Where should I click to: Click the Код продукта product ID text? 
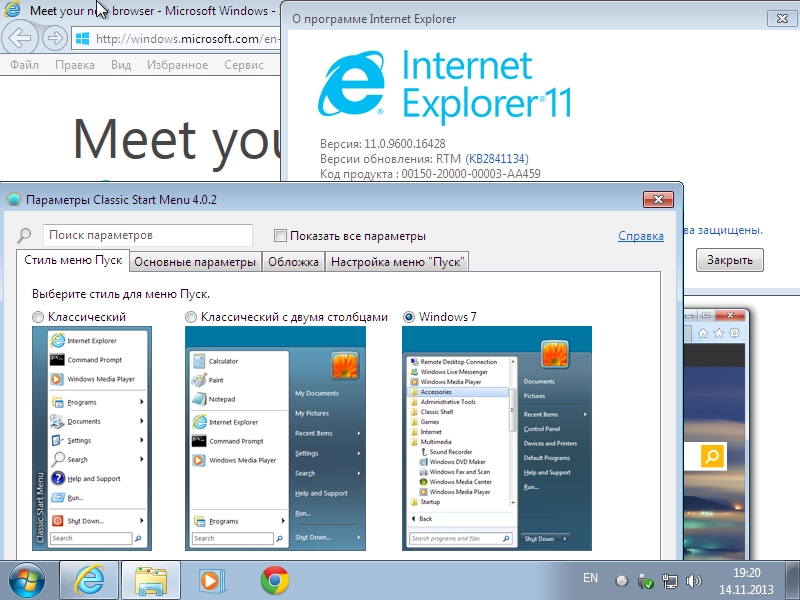coord(430,173)
